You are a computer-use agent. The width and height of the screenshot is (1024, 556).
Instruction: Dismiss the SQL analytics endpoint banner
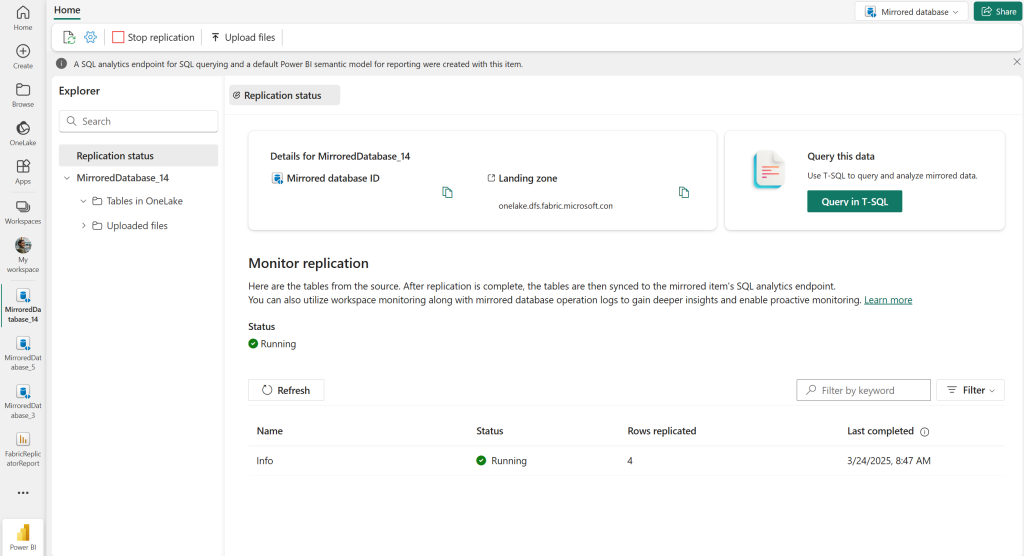(x=1016, y=62)
